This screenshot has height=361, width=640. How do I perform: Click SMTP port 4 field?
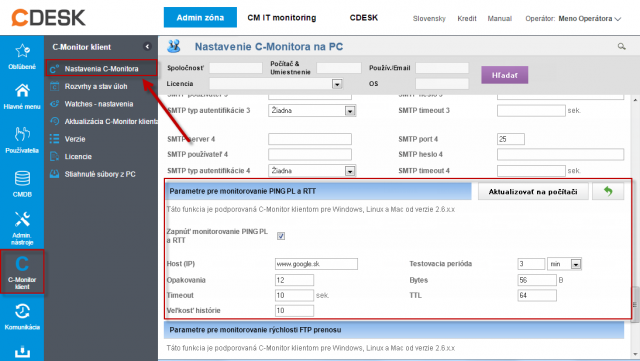pyautogui.click(x=511, y=139)
